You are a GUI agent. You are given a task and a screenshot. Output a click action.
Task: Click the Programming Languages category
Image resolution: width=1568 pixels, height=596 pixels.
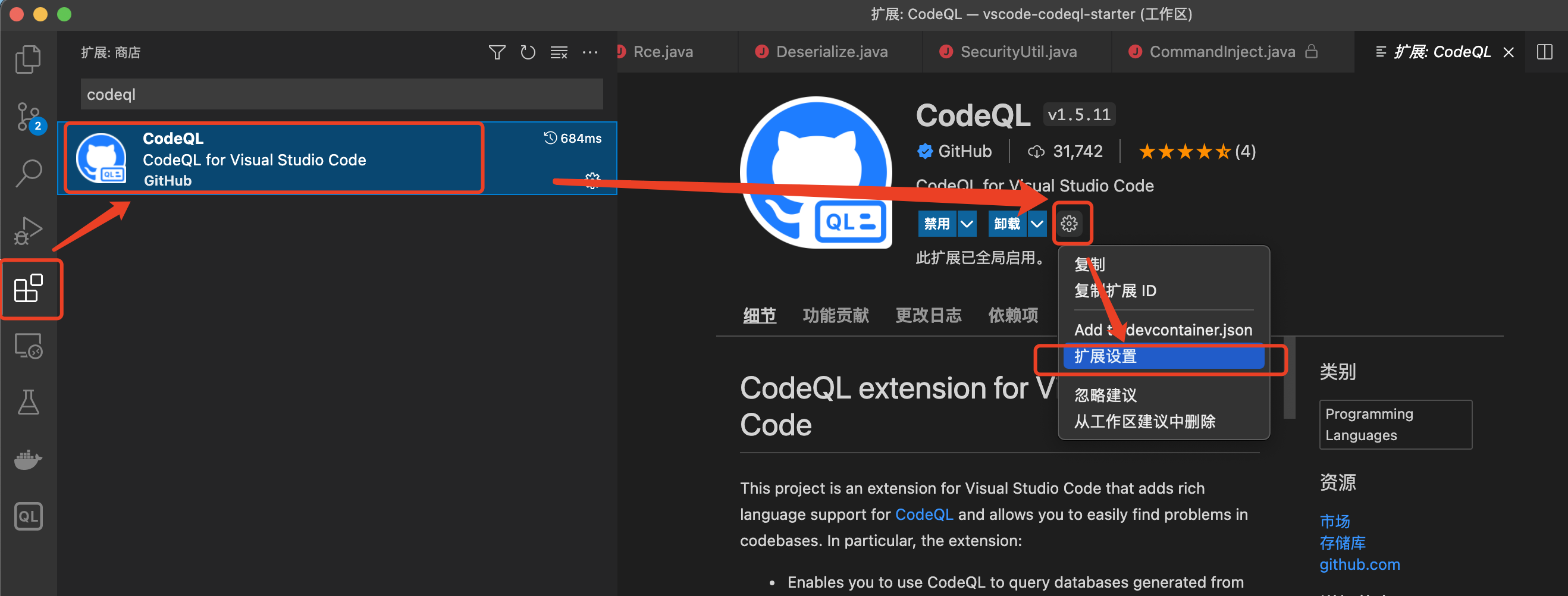coord(1395,424)
